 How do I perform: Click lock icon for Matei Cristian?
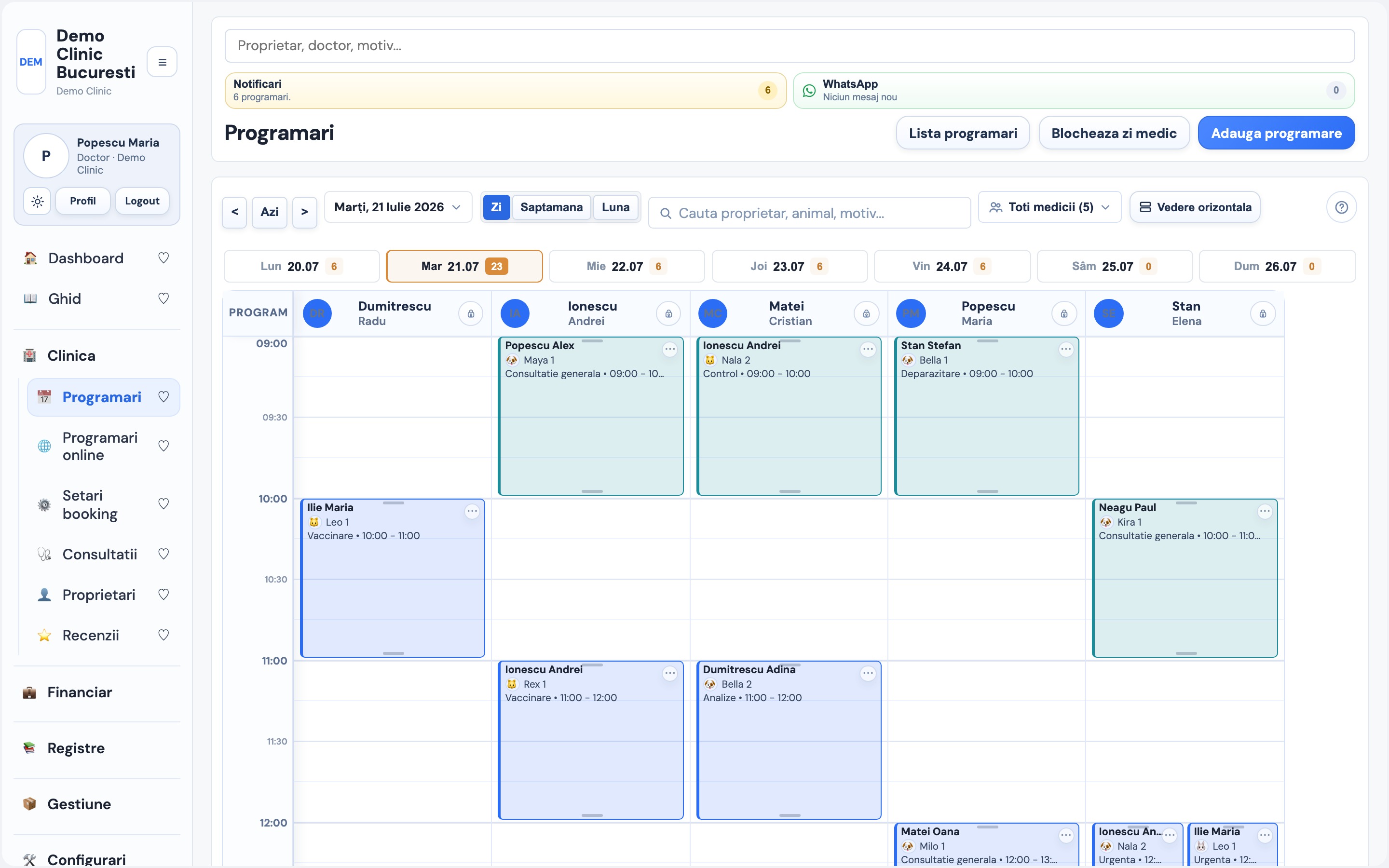[x=866, y=313]
